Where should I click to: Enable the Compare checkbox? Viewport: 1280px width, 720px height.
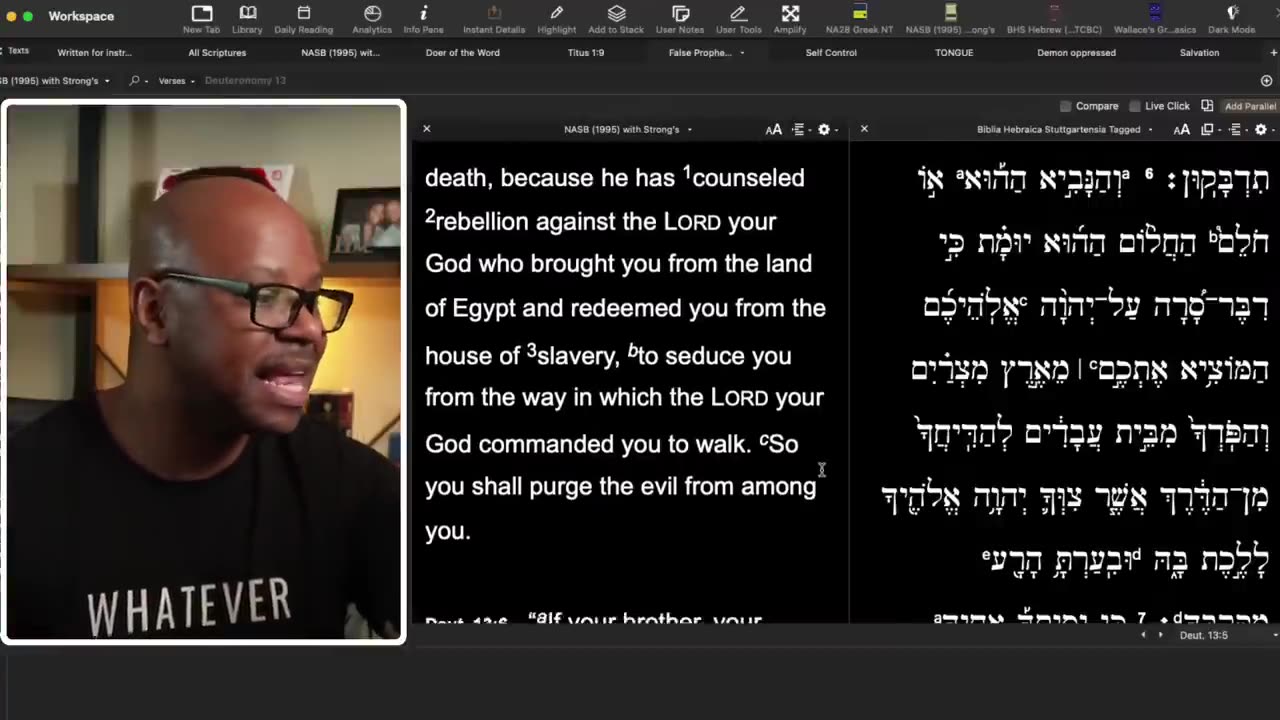click(x=1065, y=106)
